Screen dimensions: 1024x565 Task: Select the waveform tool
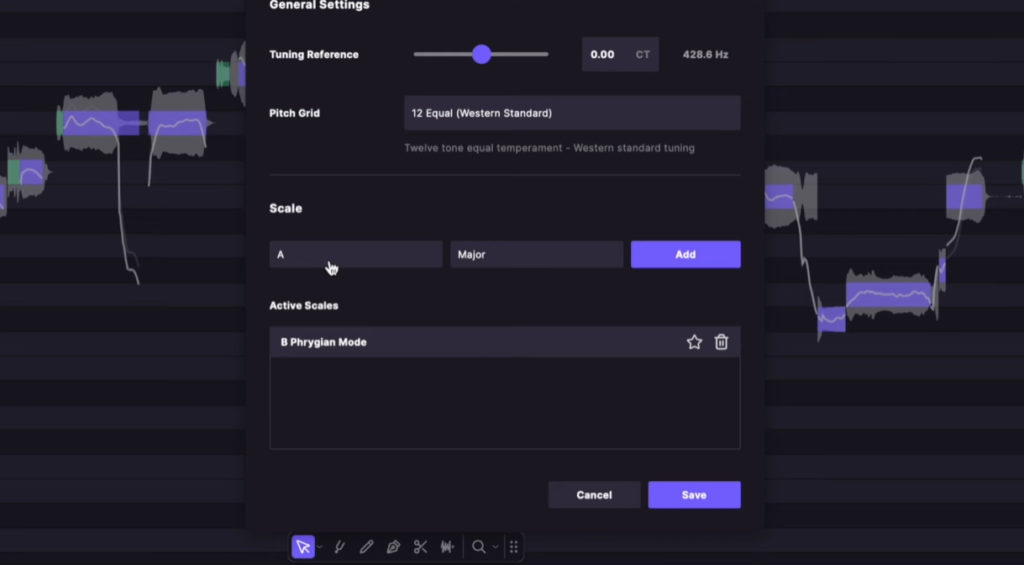447,547
